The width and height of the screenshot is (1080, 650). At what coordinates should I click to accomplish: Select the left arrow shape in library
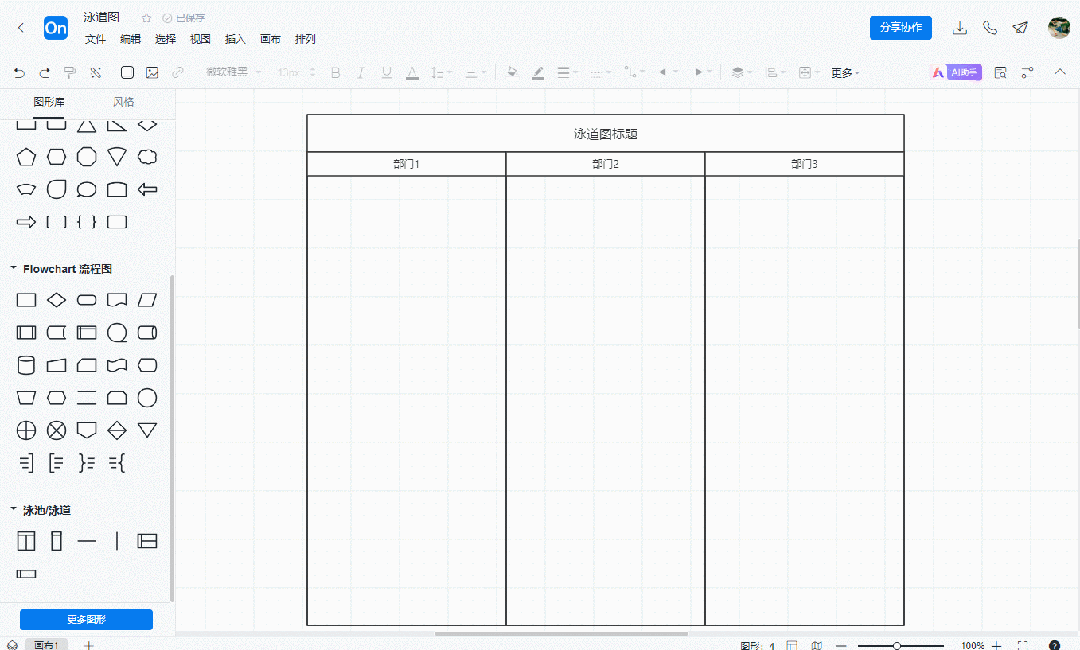coord(147,189)
